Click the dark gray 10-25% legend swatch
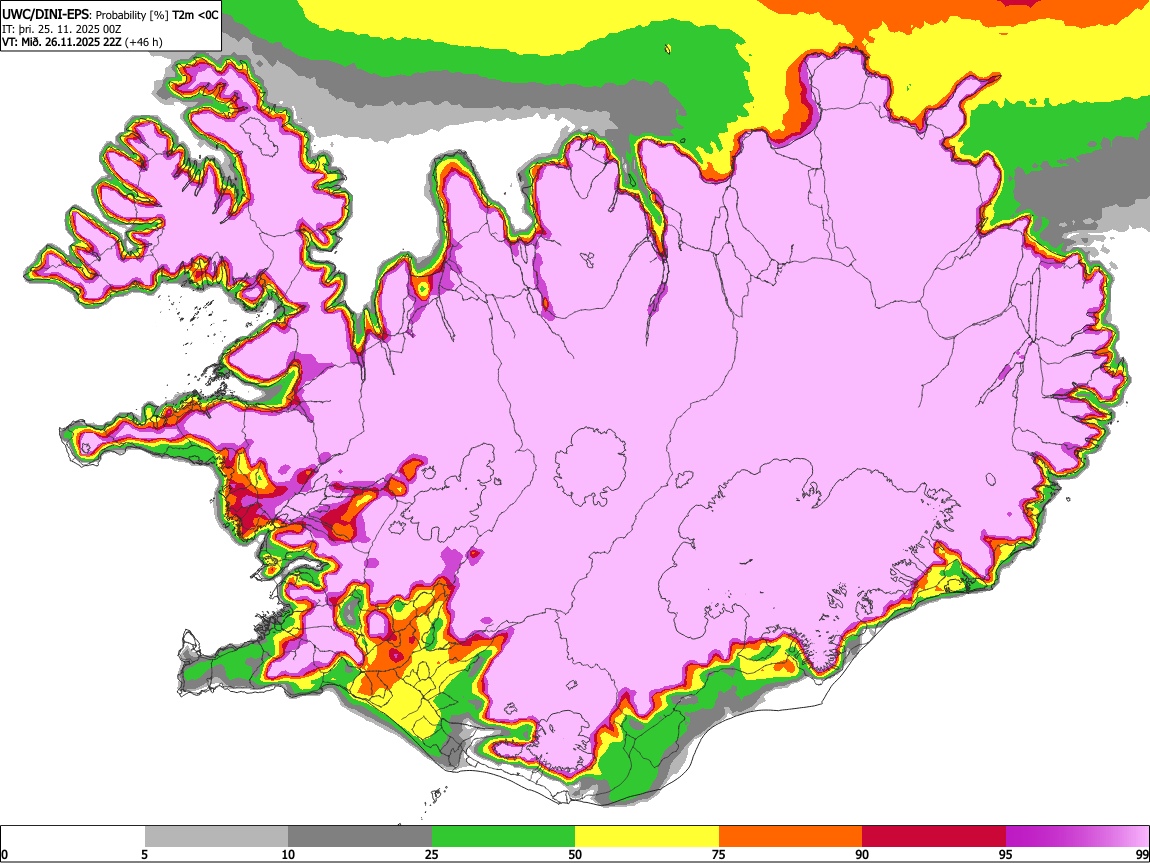This screenshot has height=863, width=1150. tap(360, 837)
